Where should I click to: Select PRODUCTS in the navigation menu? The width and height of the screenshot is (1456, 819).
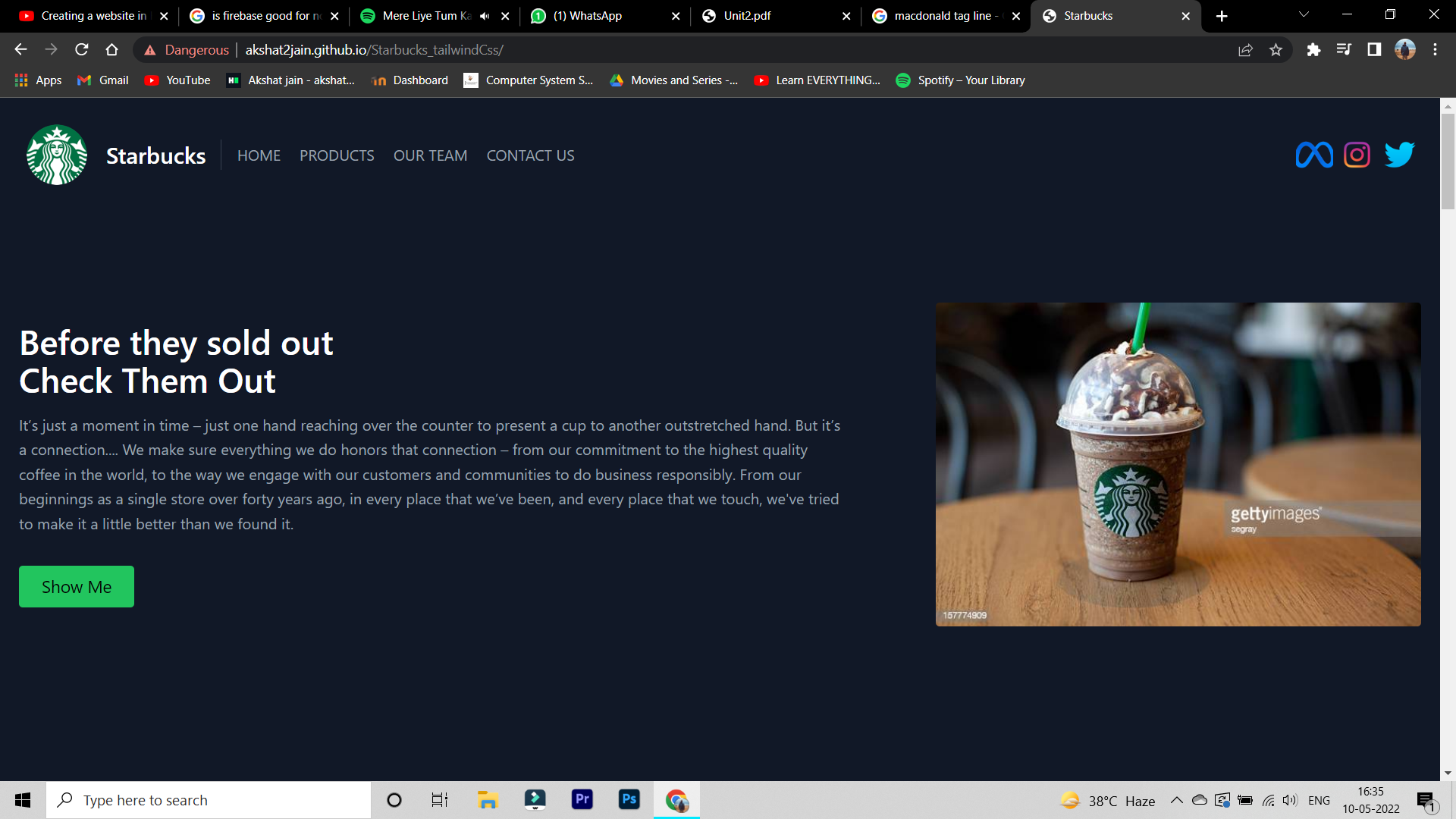pyautogui.click(x=337, y=155)
